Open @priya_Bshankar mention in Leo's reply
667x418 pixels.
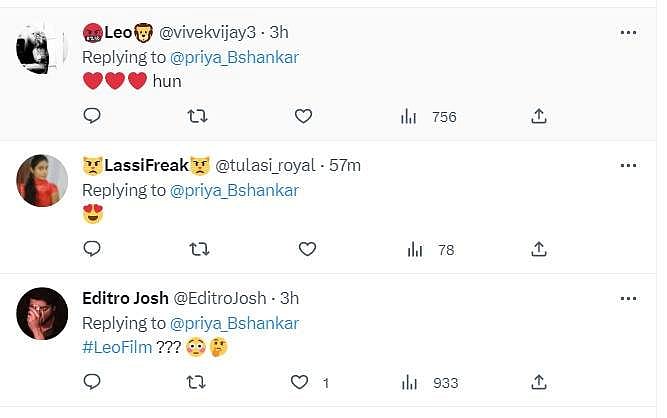(234, 57)
